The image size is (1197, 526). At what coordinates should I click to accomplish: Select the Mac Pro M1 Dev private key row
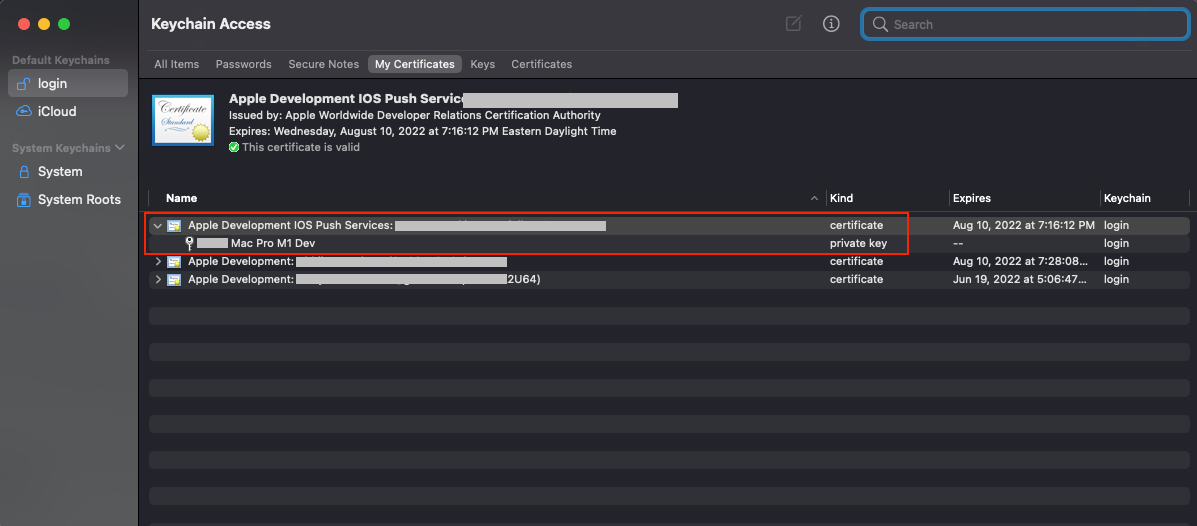pos(669,244)
